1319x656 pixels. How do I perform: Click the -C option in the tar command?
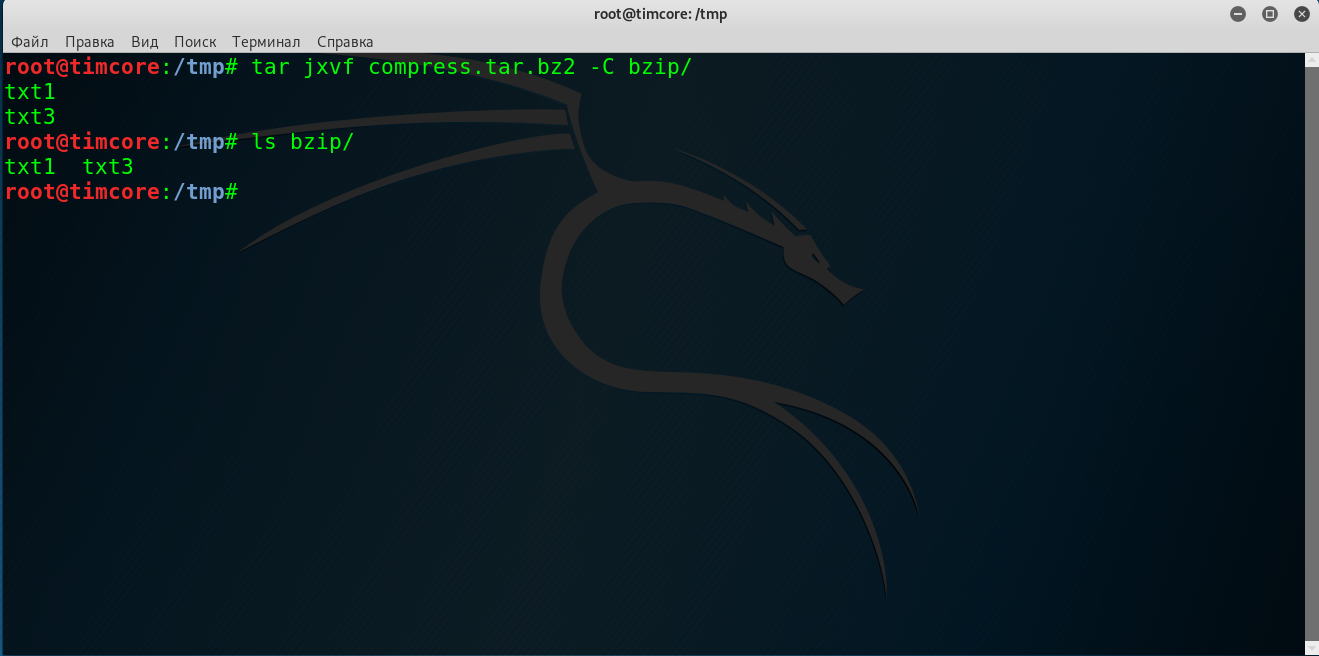pos(600,67)
